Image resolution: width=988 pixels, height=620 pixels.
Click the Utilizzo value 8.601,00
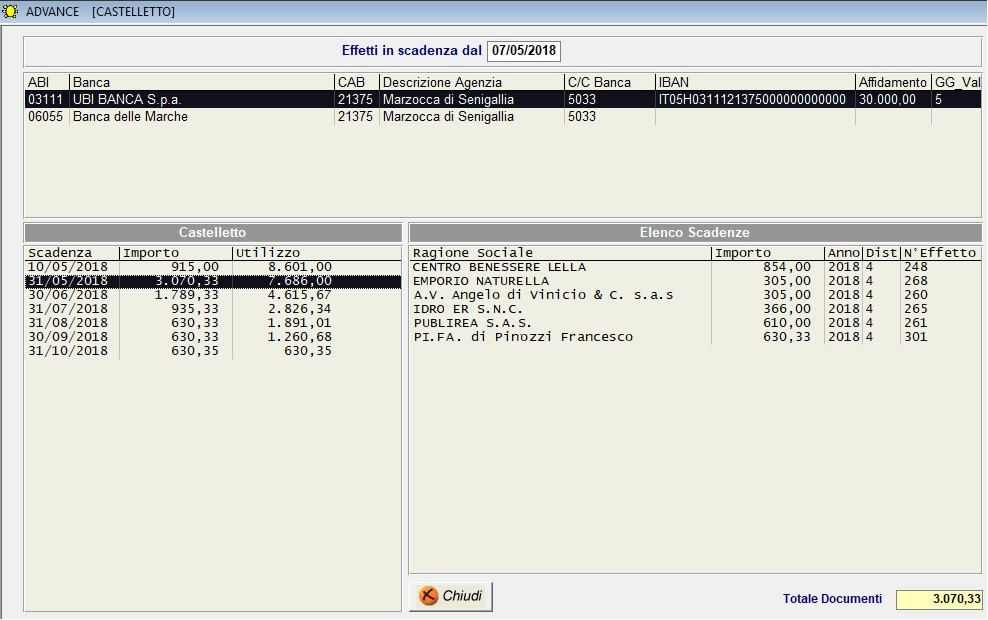coord(300,267)
